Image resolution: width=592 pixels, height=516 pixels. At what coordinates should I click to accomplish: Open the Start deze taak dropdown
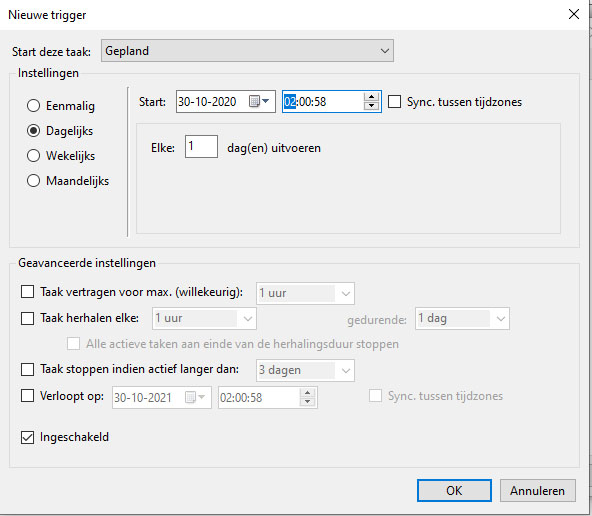[x=247, y=51]
